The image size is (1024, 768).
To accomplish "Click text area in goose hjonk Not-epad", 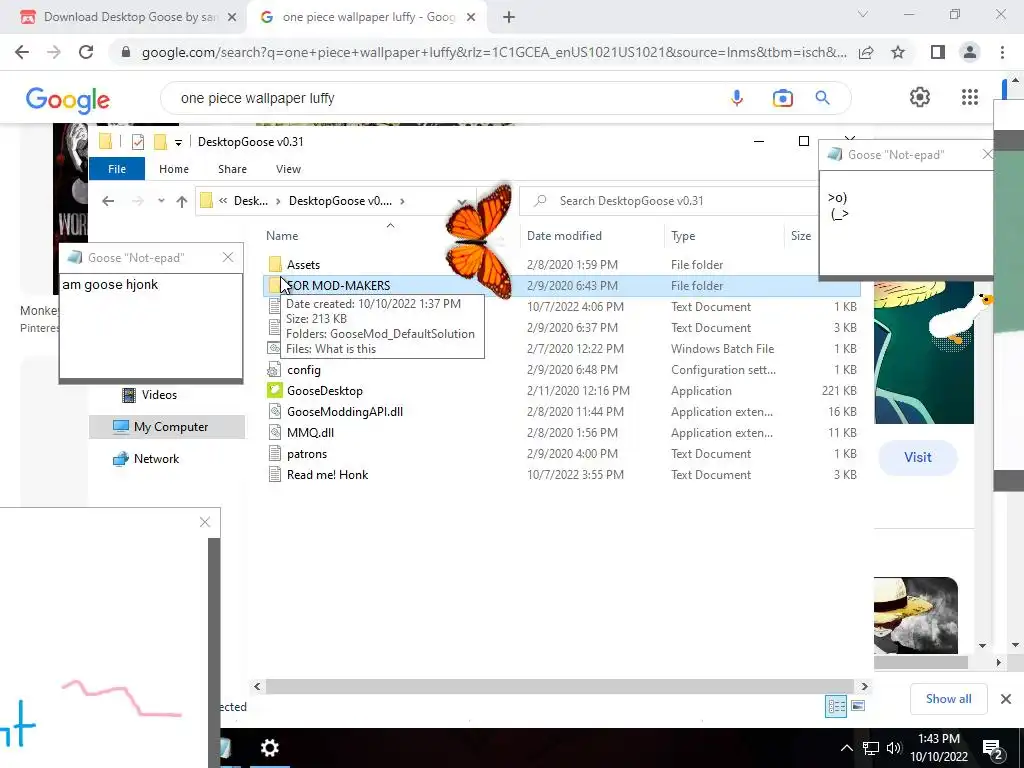I will (x=151, y=325).
